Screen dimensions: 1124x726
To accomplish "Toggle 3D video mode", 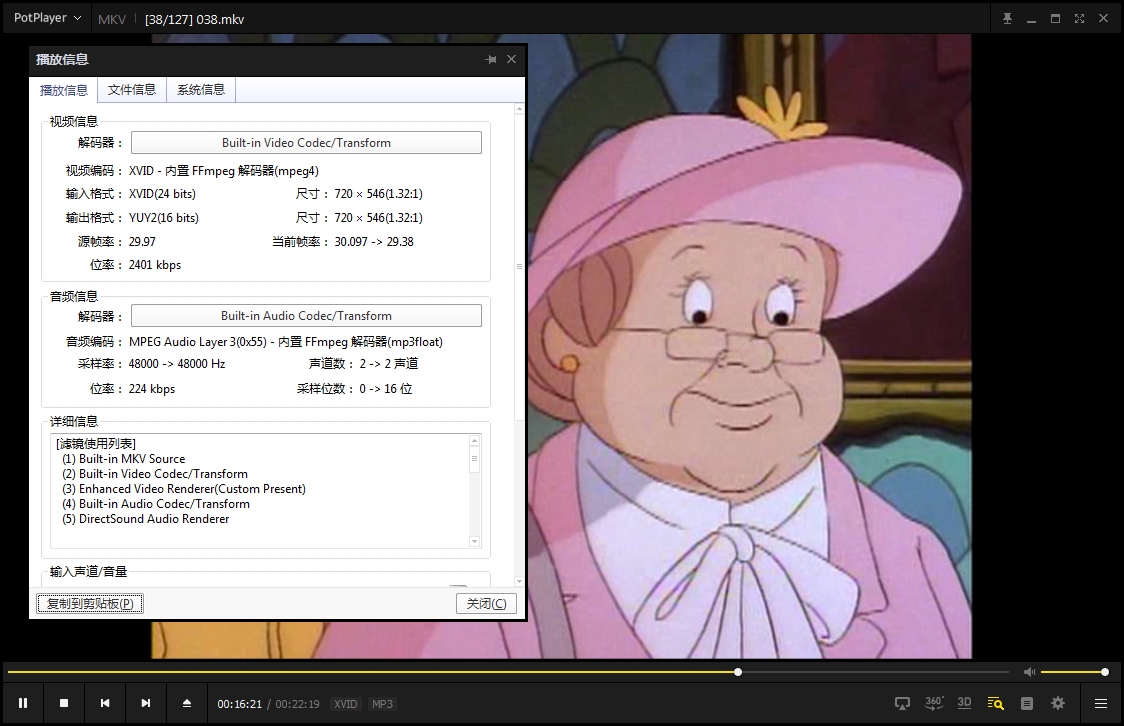I will pos(964,703).
